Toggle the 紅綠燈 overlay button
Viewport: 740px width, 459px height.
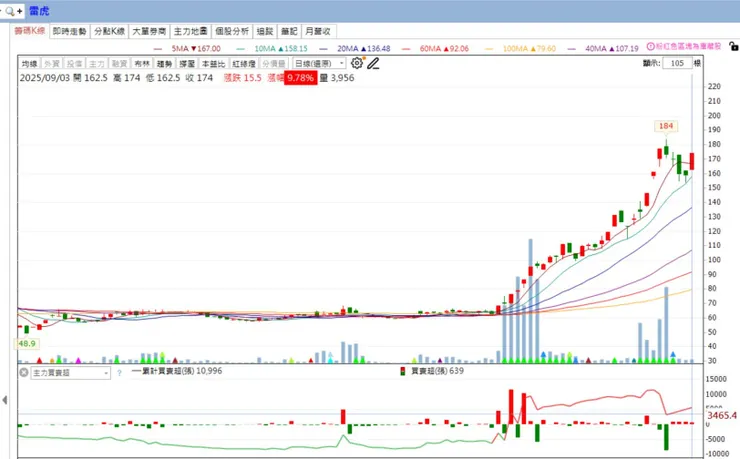(x=244, y=63)
